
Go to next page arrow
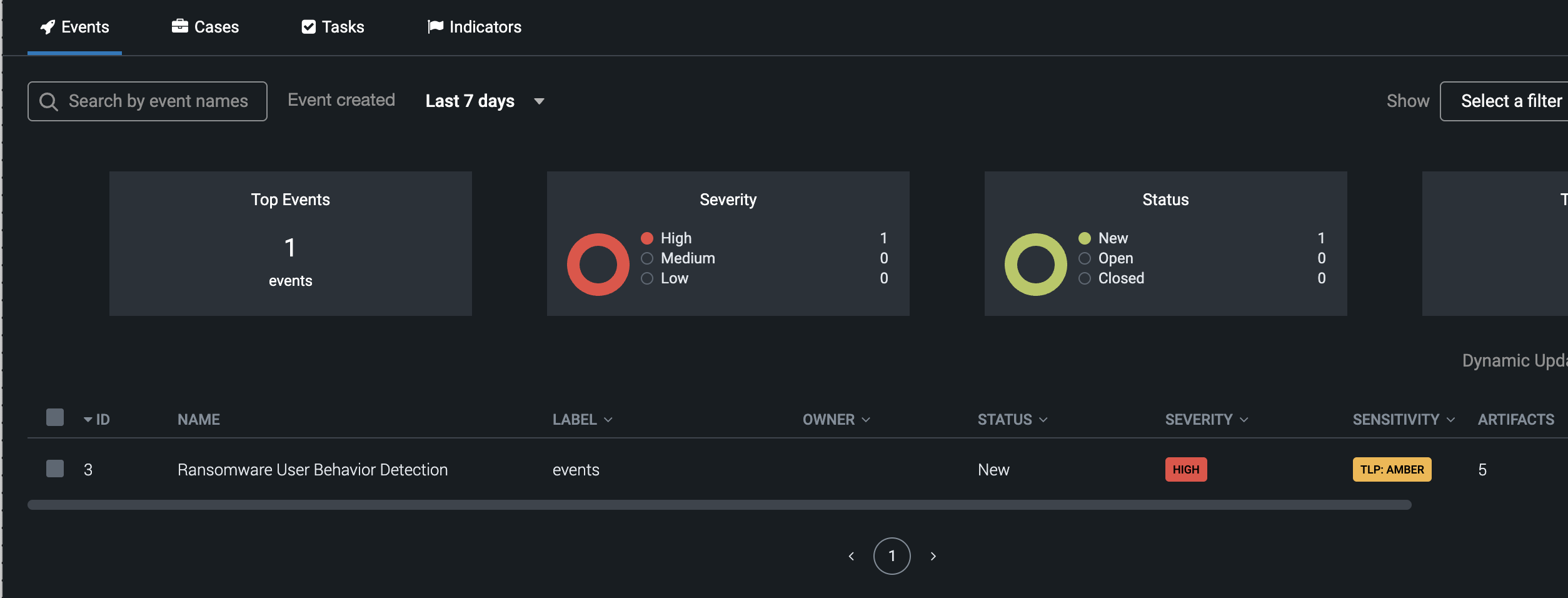(933, 556)
